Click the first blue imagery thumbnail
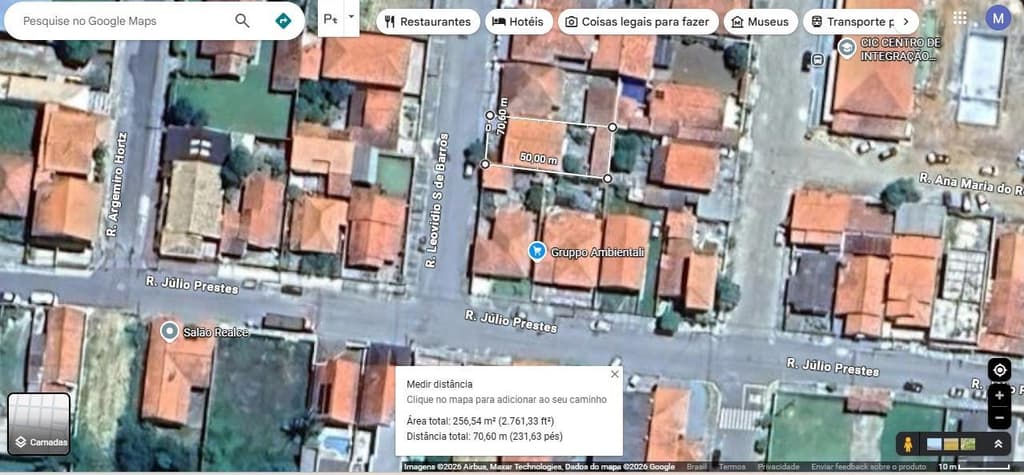The height and width of the screenshot is (475, 1024). pyautogui.click(x=935, y=444)
